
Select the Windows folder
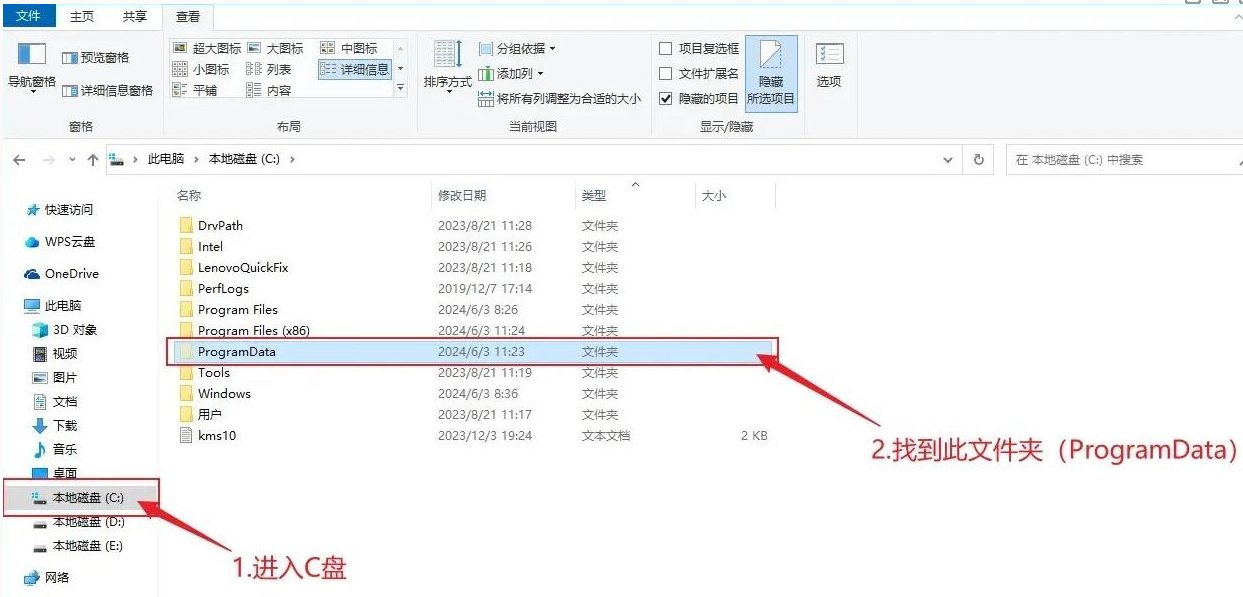coord(224,394)
